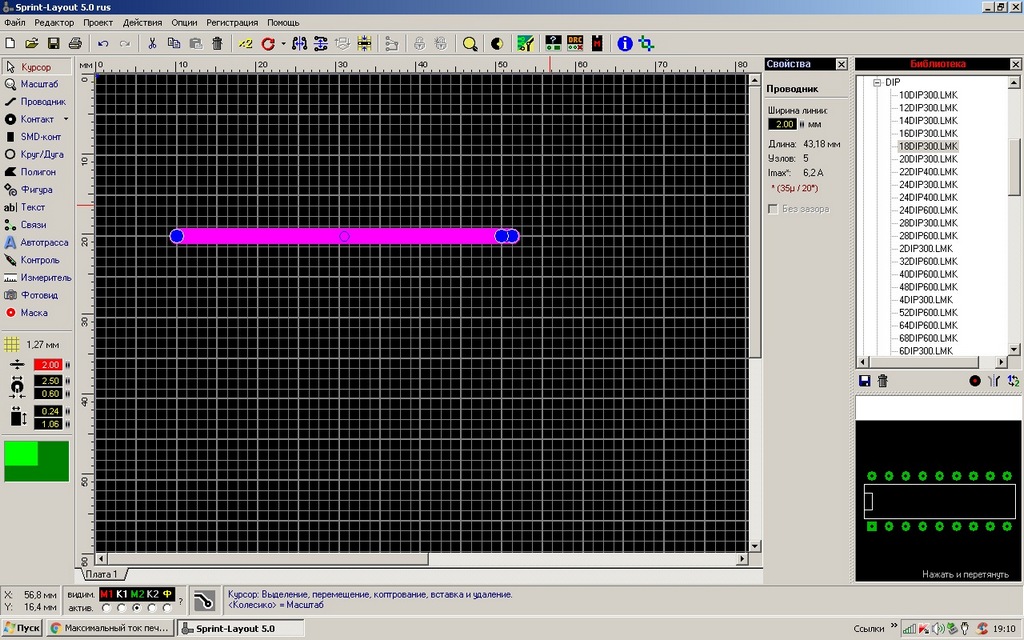Save component with library floppy disk icon
The image size is (1024, 640).
pos(865,381)
